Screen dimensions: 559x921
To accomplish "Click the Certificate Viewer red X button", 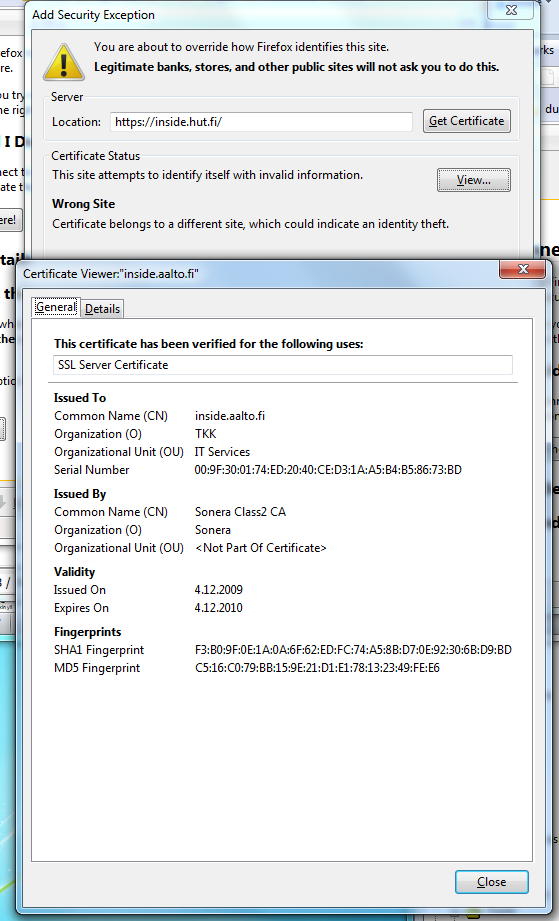I will pos(522,270).
